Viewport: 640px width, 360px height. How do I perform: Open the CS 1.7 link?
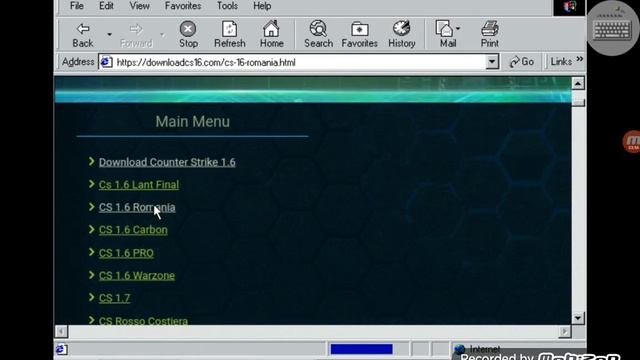pyautogui.click(x=114, y=298)
